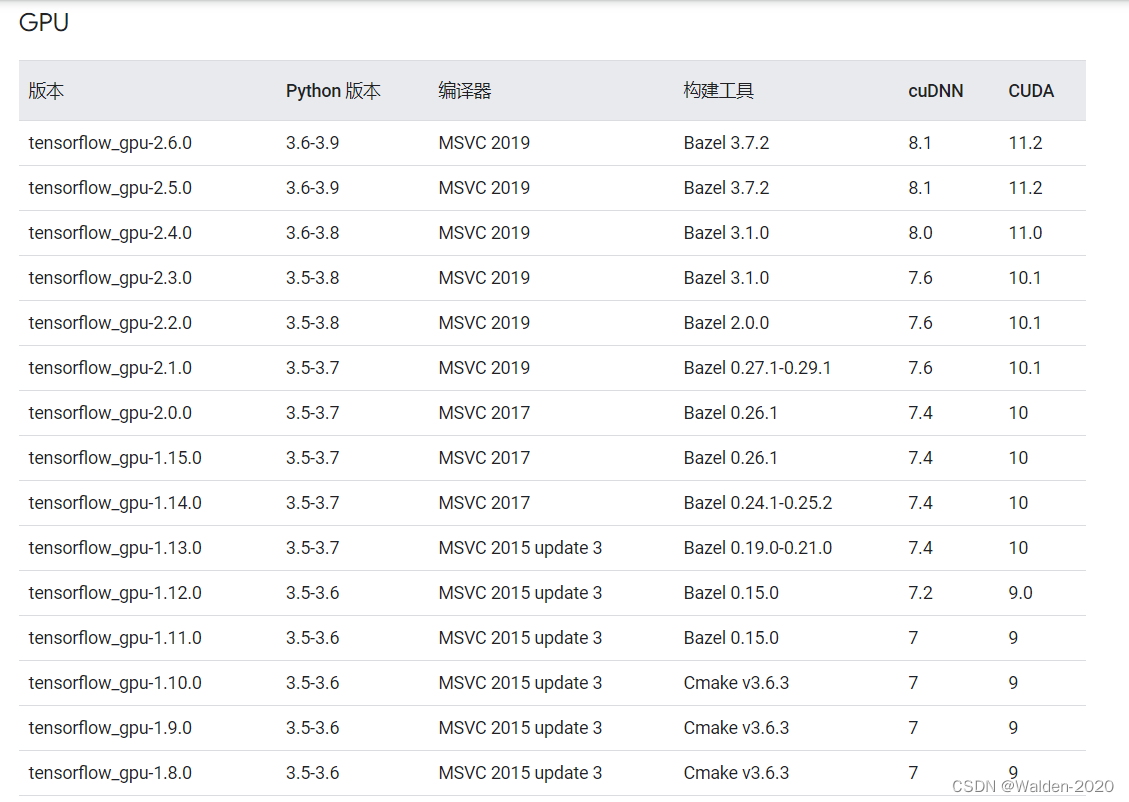Select tensorflow_gpu-2.6.0 version cell
The height and width of the screenshot is (802, 1129).
point(110,143)
